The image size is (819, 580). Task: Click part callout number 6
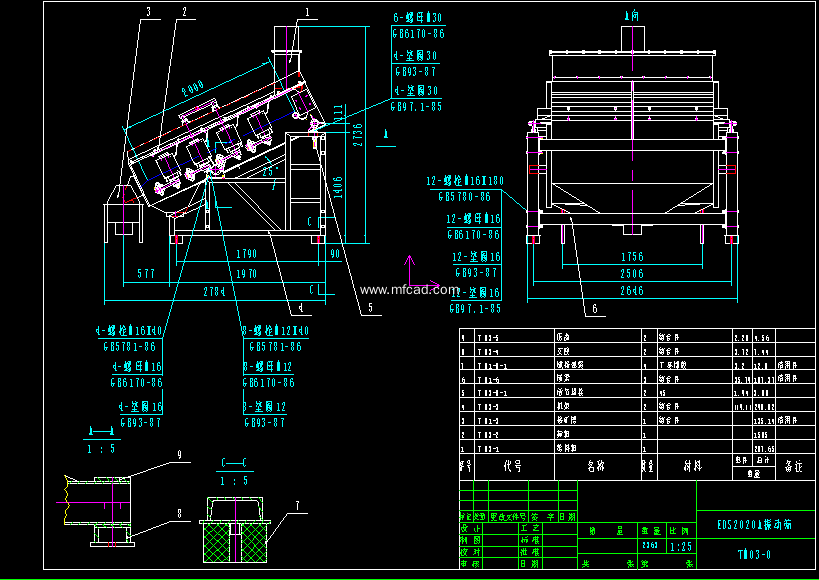(x=595, y=310)
